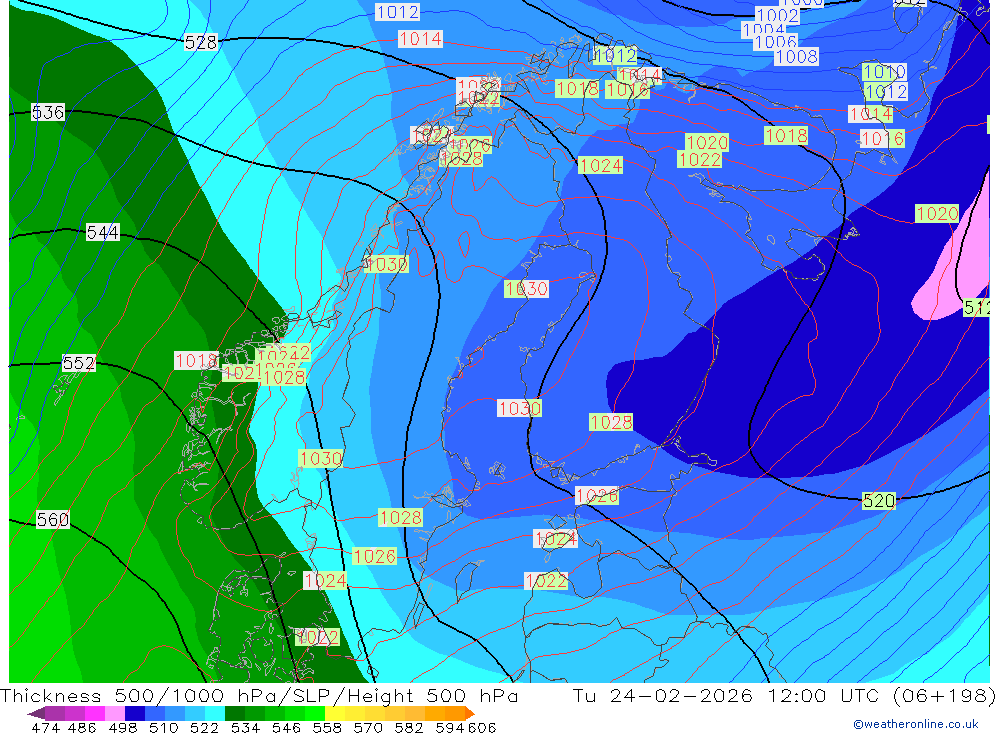Click the orange right arrow end of legend

point(470,713)
